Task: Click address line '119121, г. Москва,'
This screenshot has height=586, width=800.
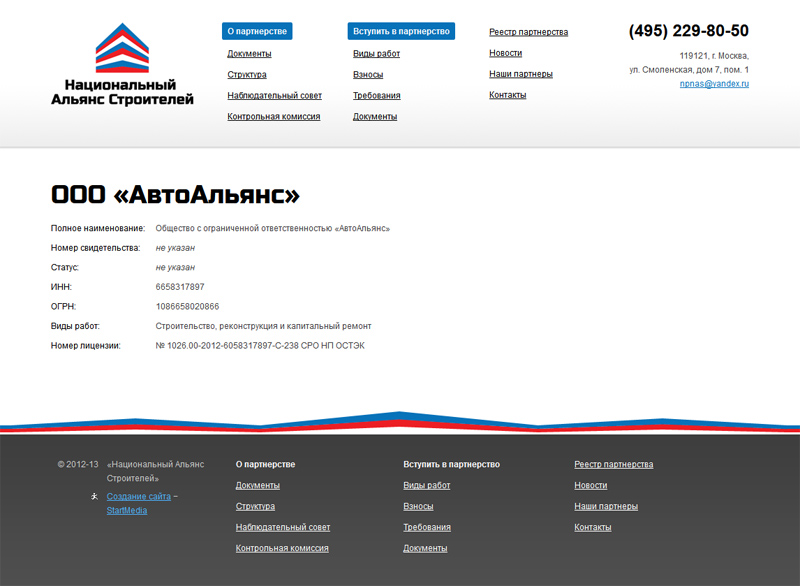Action: (714, 56)
